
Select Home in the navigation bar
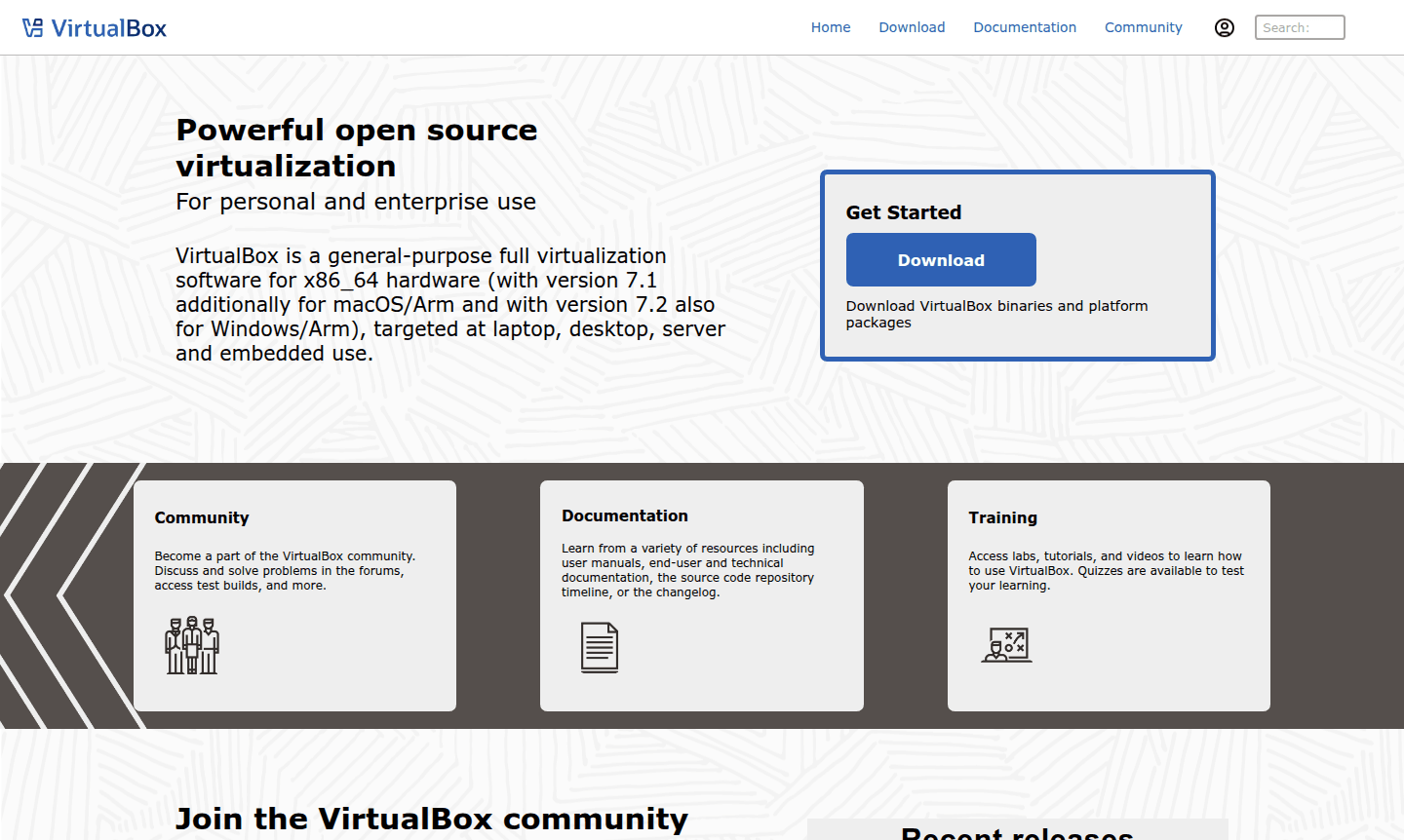click(831, 27)
